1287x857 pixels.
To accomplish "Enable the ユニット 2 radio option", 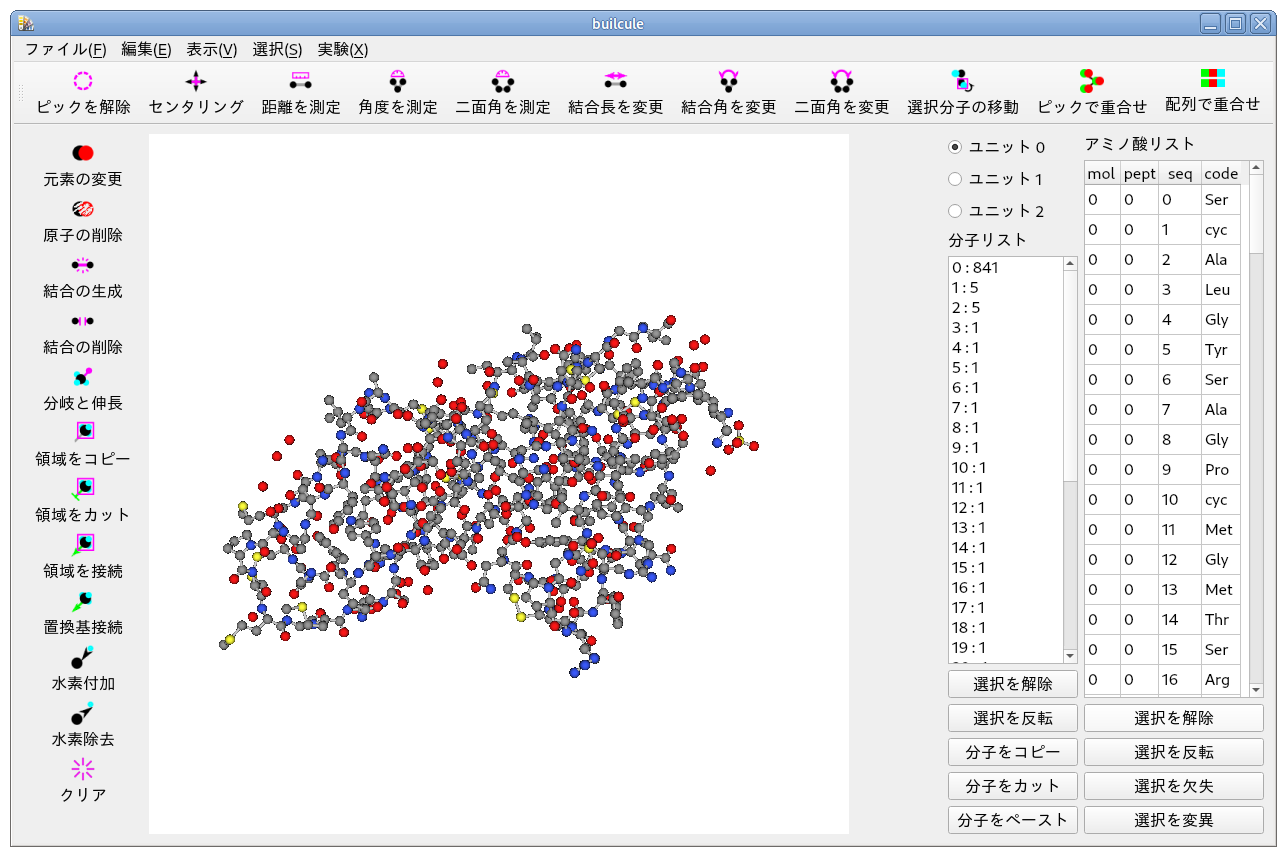I will (x=955, y=211).
